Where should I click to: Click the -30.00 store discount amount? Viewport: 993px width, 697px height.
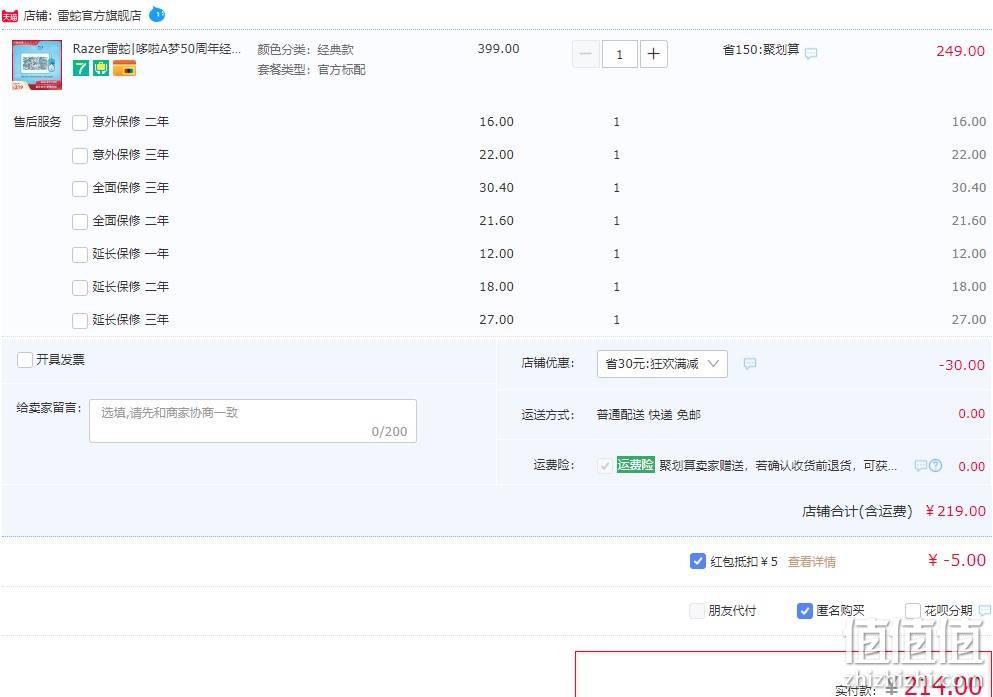(961, 365)
